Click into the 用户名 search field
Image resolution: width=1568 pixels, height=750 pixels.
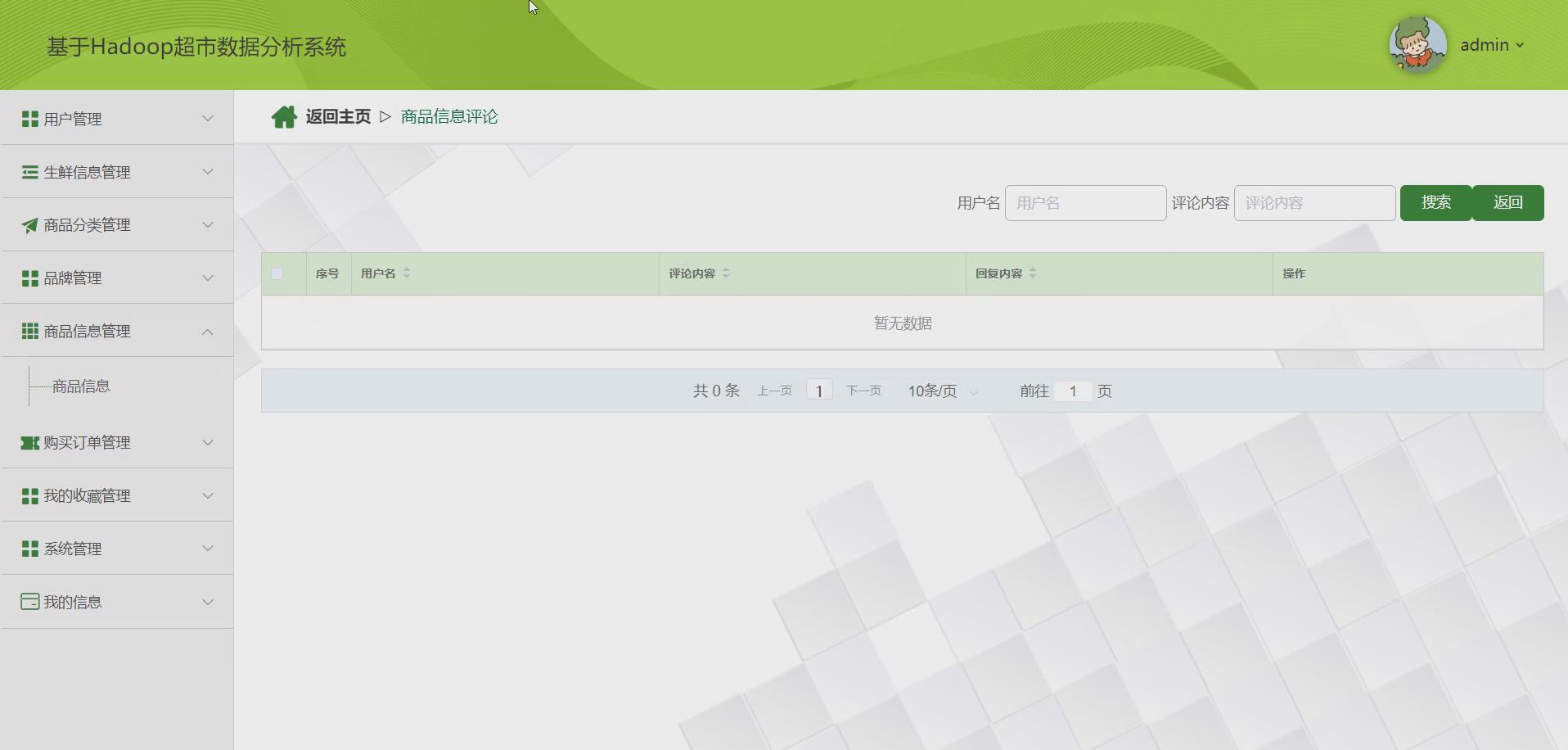pos(1086,203)
